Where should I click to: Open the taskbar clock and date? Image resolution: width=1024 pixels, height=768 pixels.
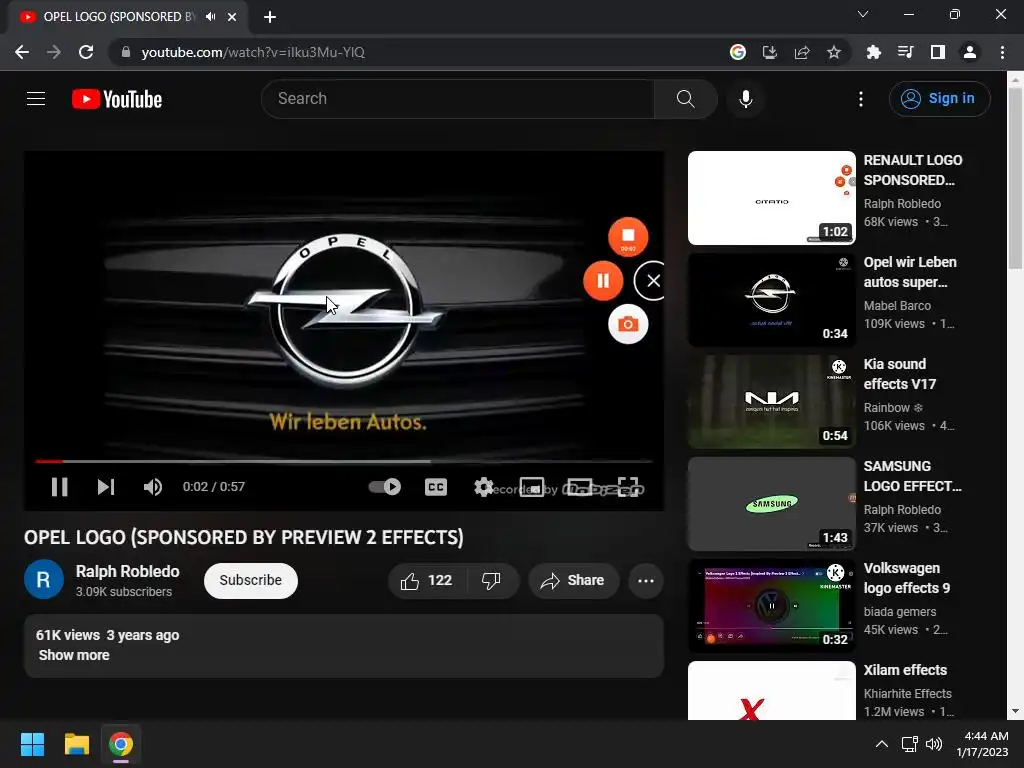(982, 744)
